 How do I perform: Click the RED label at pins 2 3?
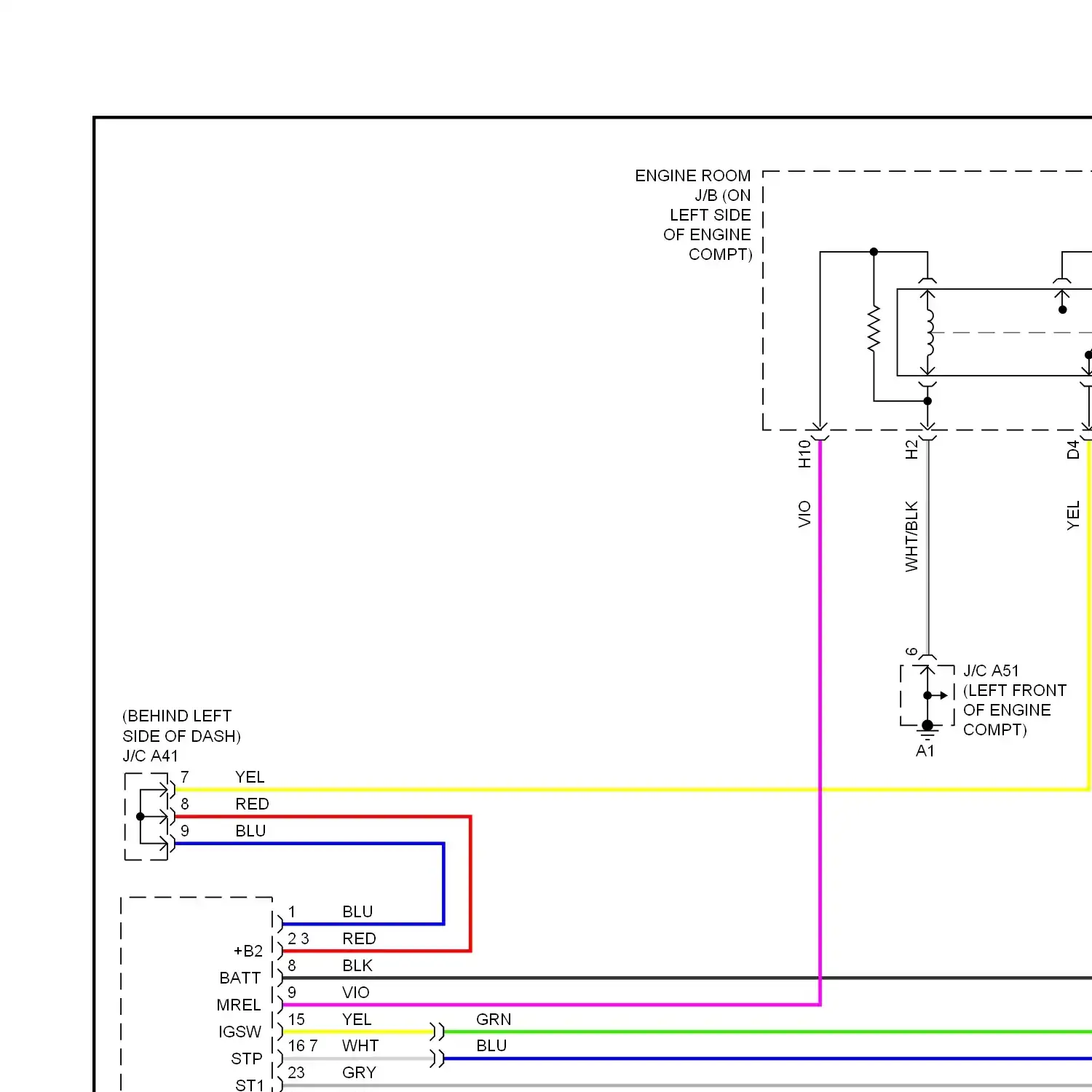(x=359, y=938)
